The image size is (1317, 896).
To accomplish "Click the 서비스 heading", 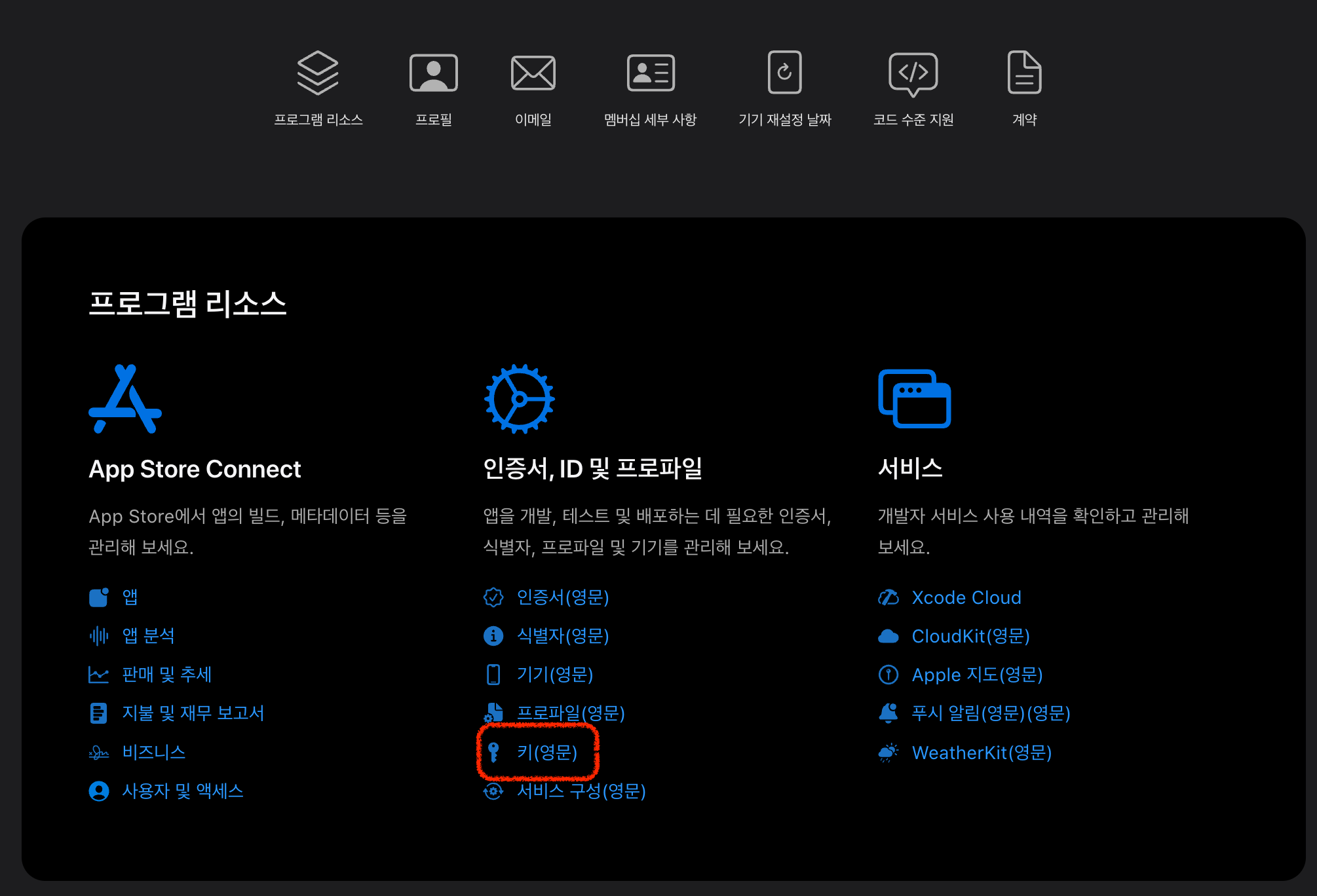I will point(911,468).
